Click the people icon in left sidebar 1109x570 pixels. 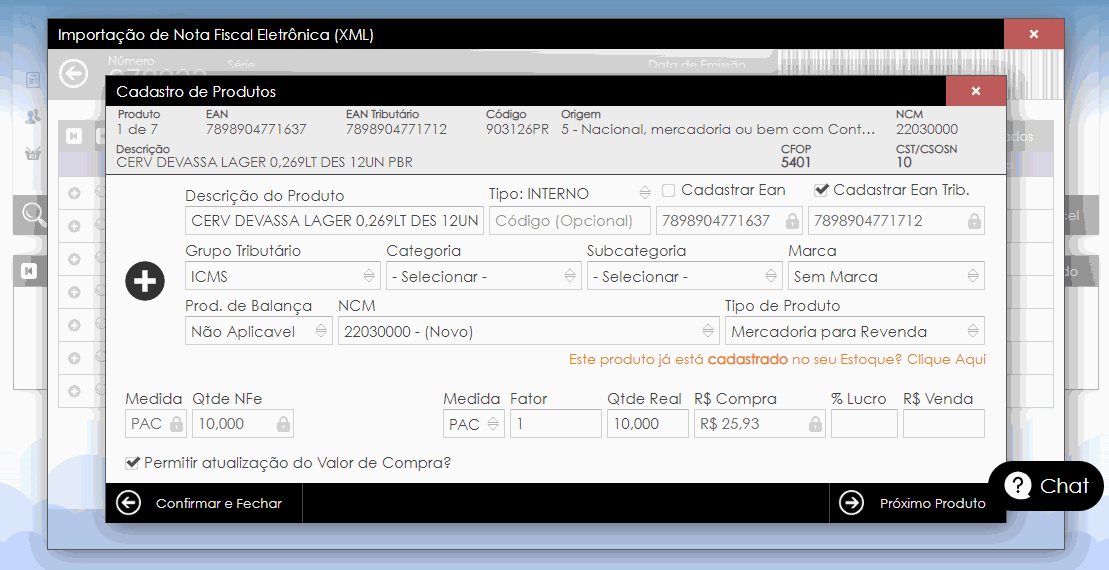click(33, 117)
